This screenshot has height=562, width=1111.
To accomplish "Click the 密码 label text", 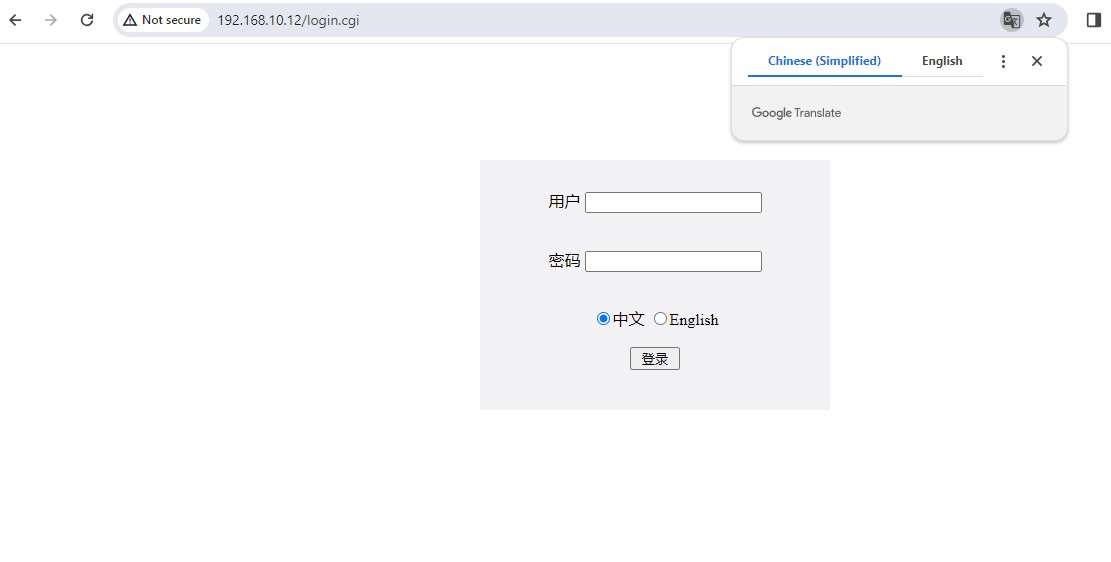I will point(564,261).
